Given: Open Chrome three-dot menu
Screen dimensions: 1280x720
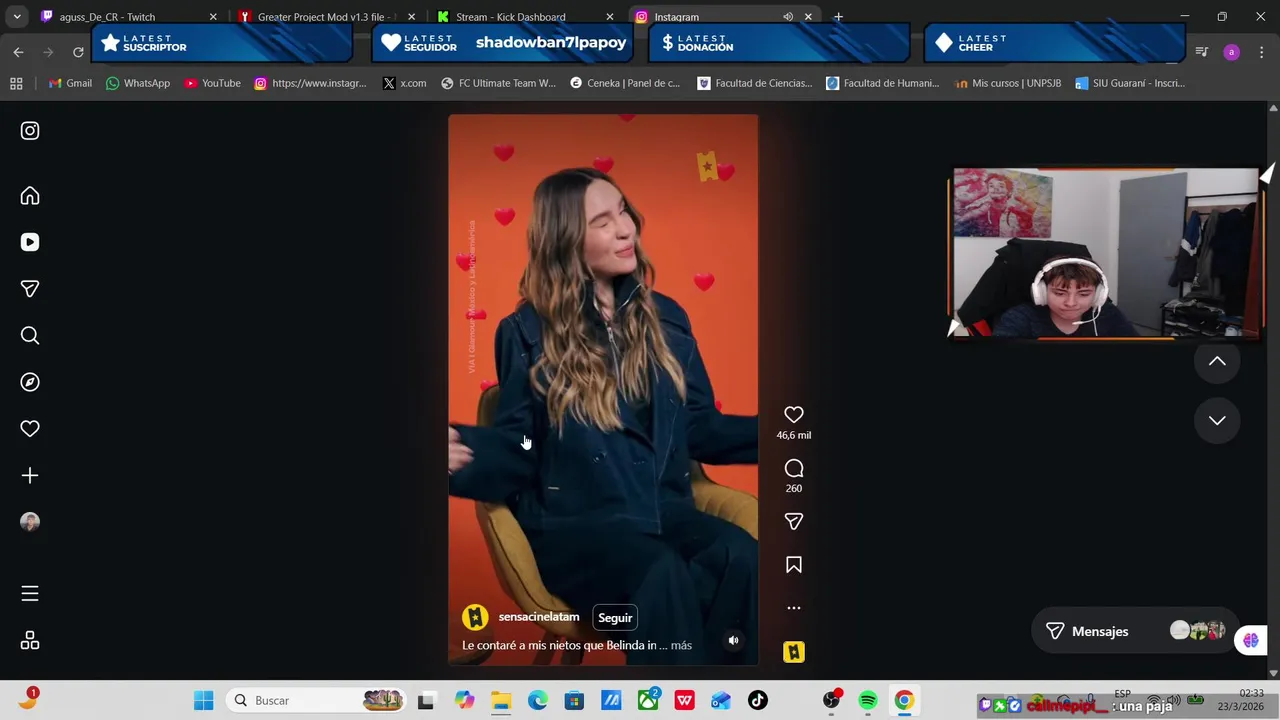Looking at the screenshot, I should [x=1261, y=52].
